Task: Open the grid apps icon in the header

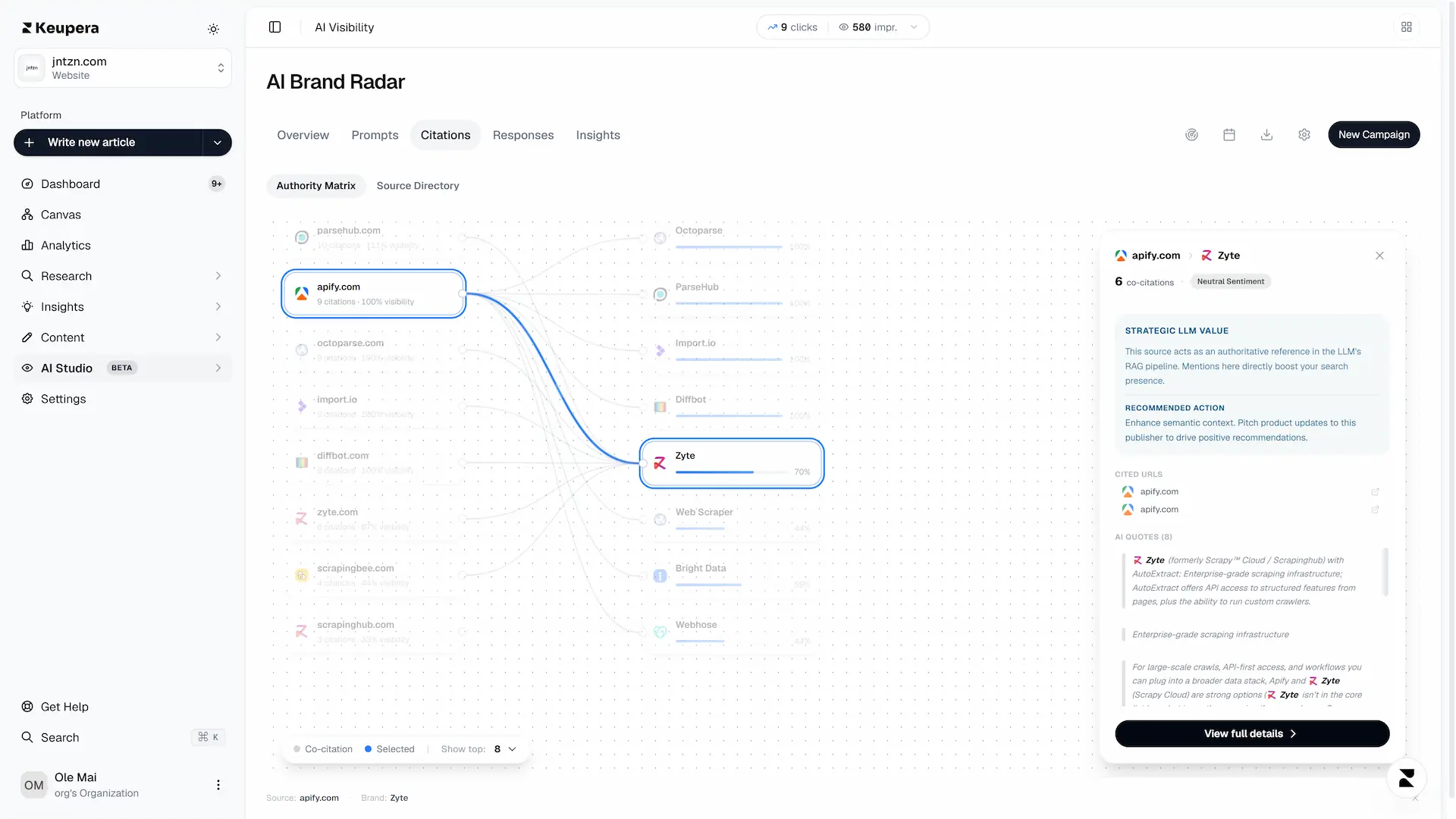Action: coord(1406,27)
